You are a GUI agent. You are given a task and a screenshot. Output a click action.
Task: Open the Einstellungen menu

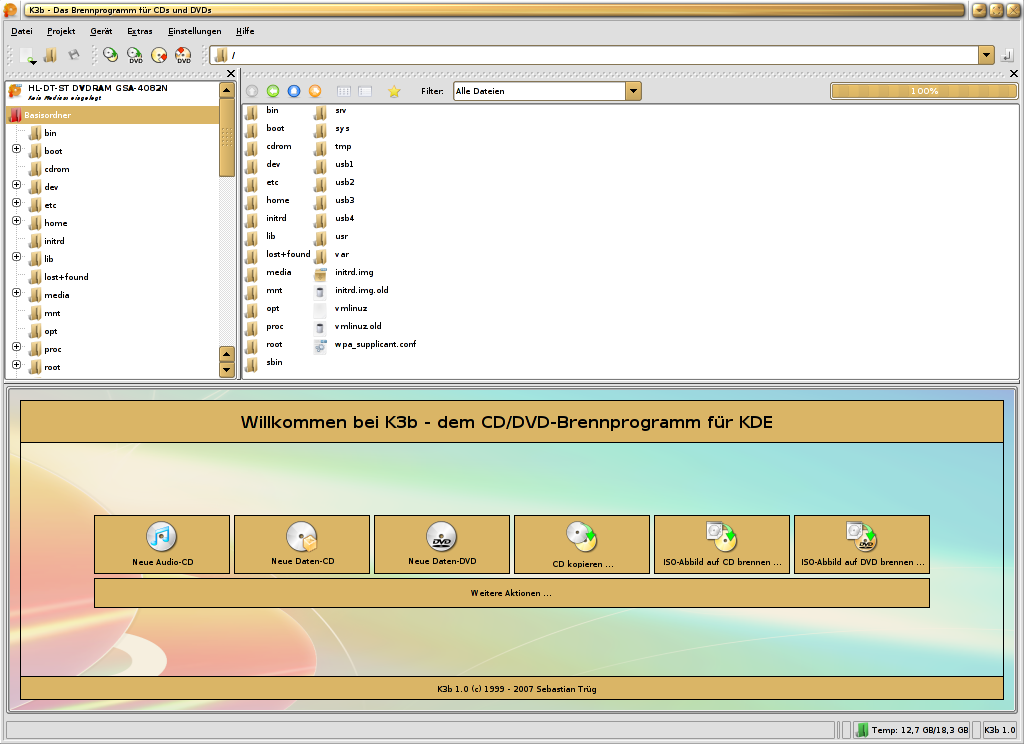195,31
